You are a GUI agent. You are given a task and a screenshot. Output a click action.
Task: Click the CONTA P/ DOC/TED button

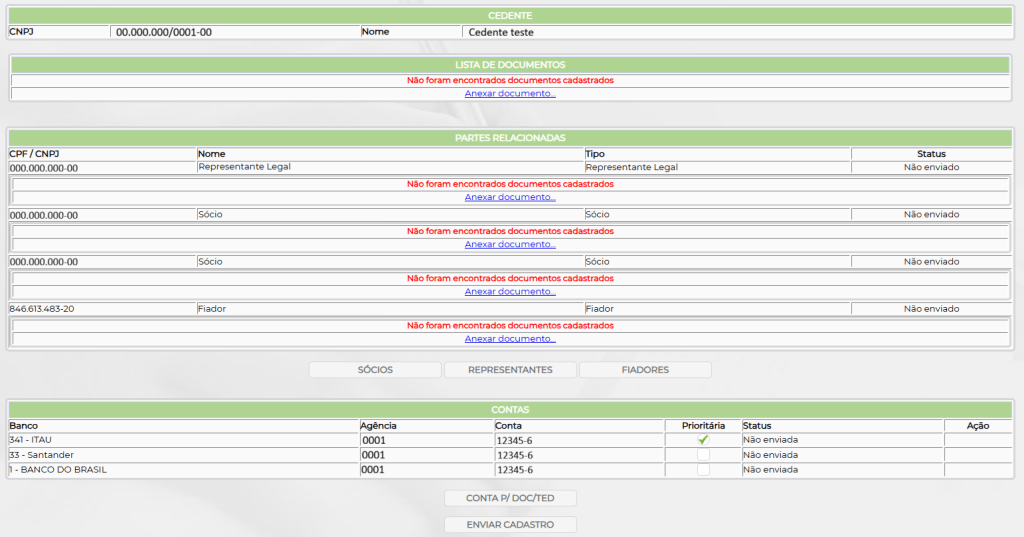[x=510, y=498]
